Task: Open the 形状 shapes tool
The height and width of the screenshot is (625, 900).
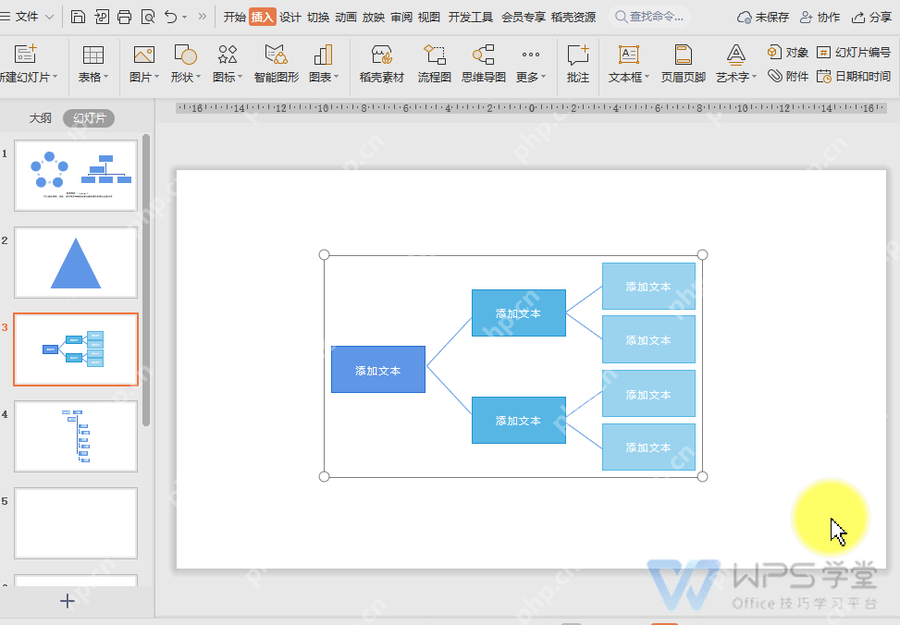Action: point(185,63)
